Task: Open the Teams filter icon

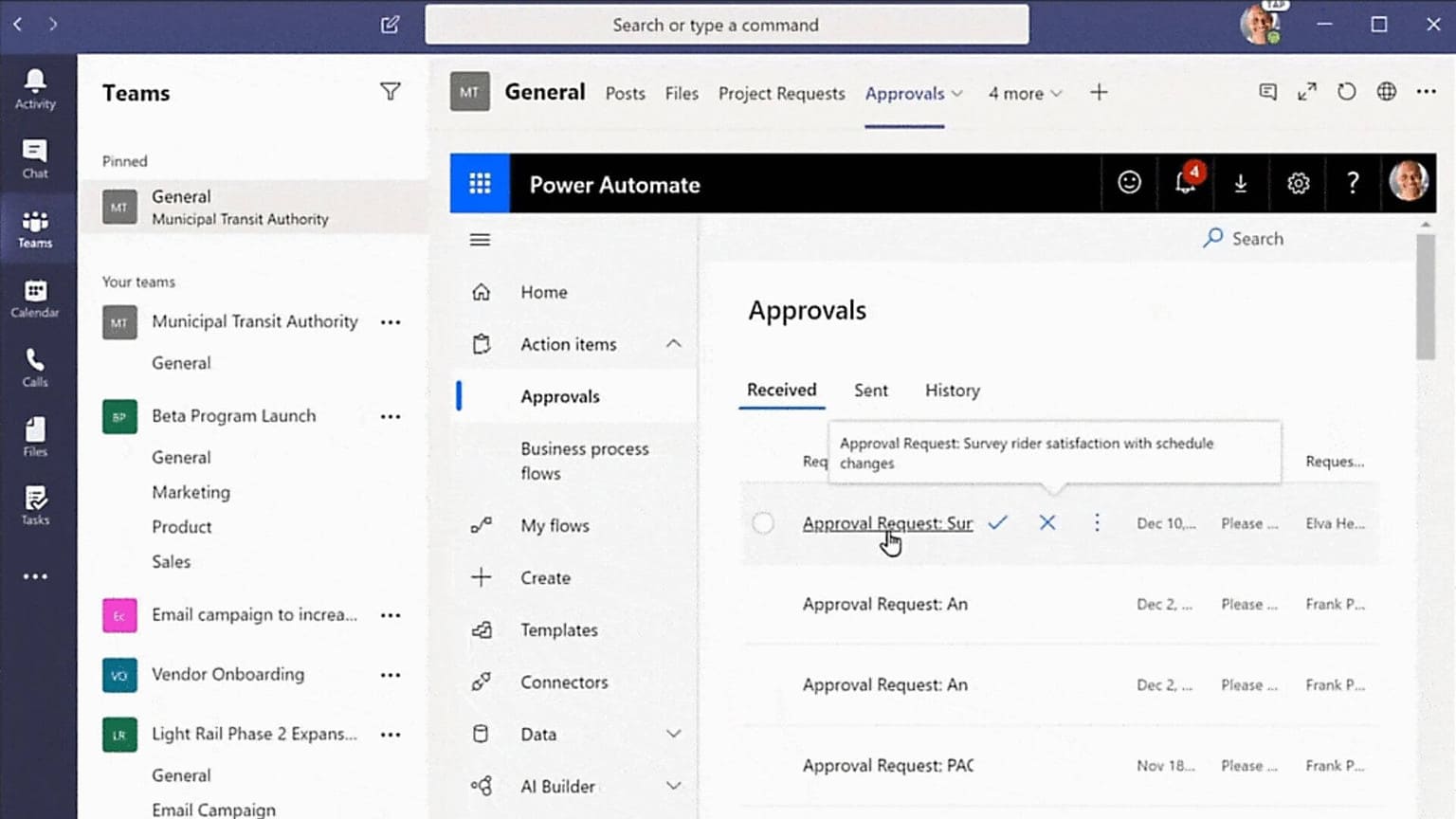Action: (x=391, y=92)
